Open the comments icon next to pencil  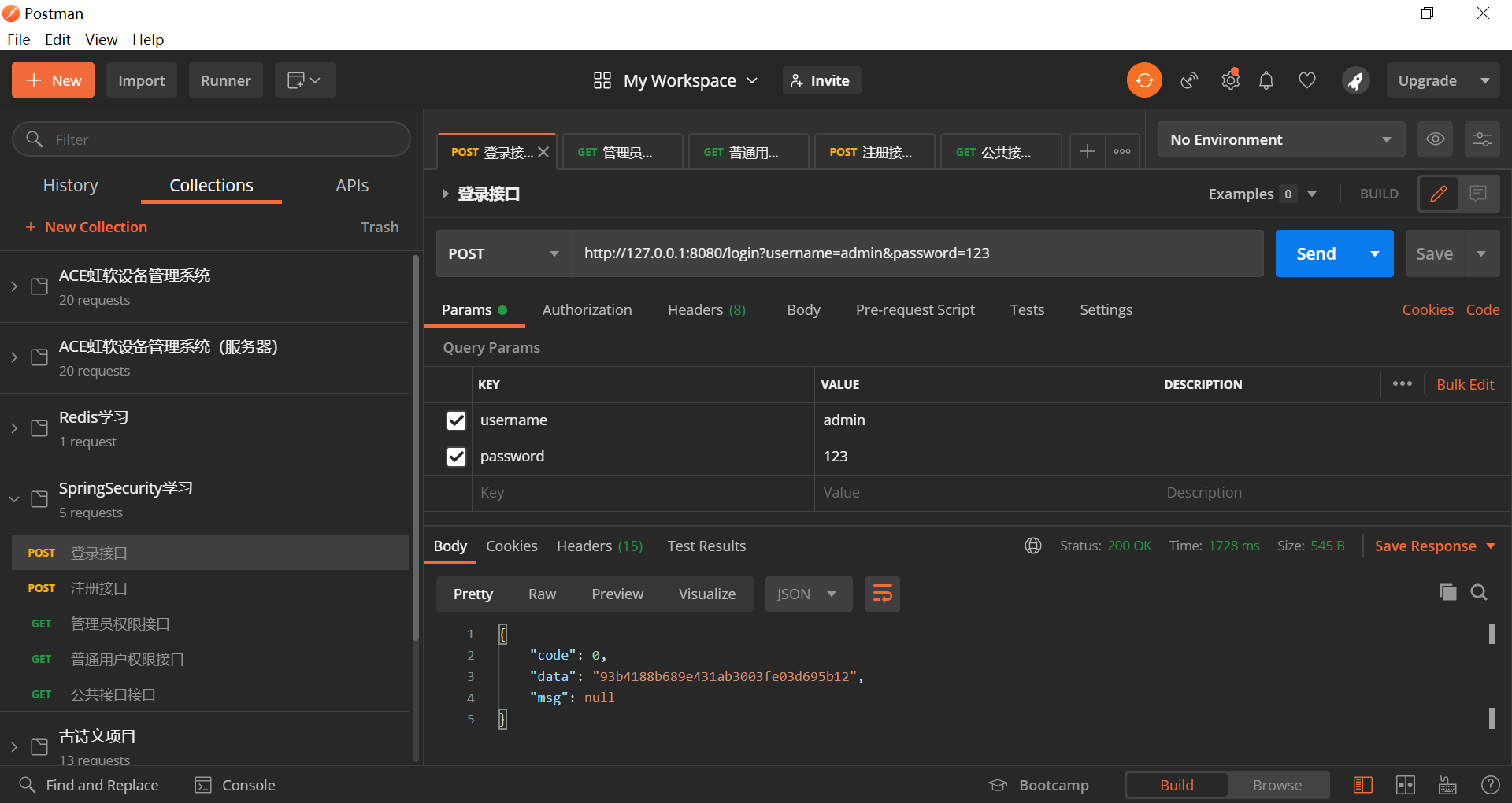(1479, 194)
